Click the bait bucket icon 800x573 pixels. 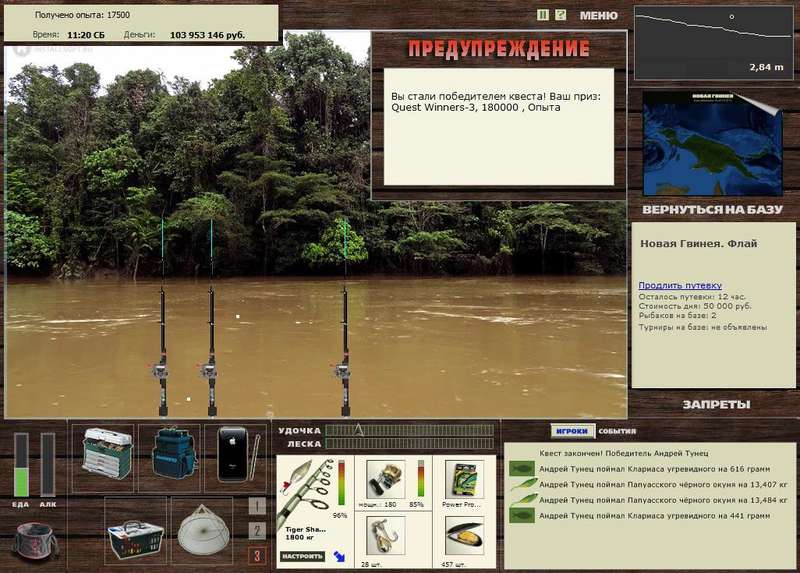tap(35, 541)
